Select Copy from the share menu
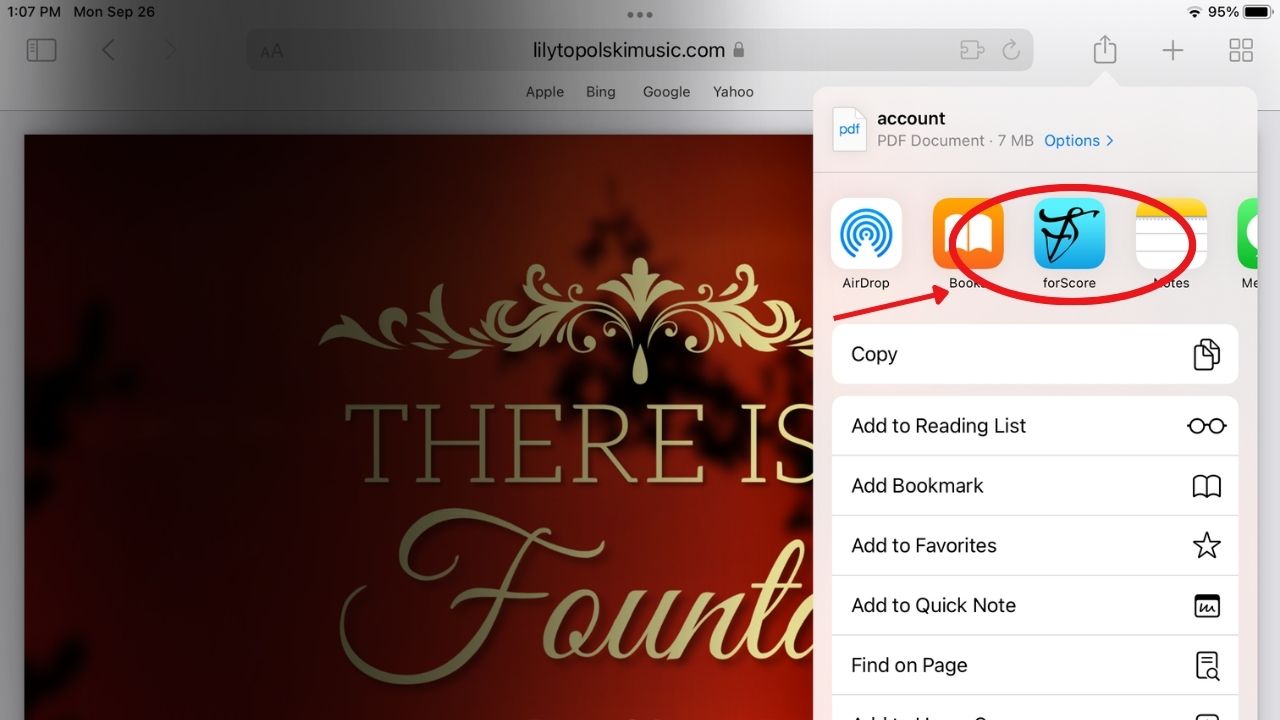This screenshot has height=720, width=1280. click(x=1035, y=354)
